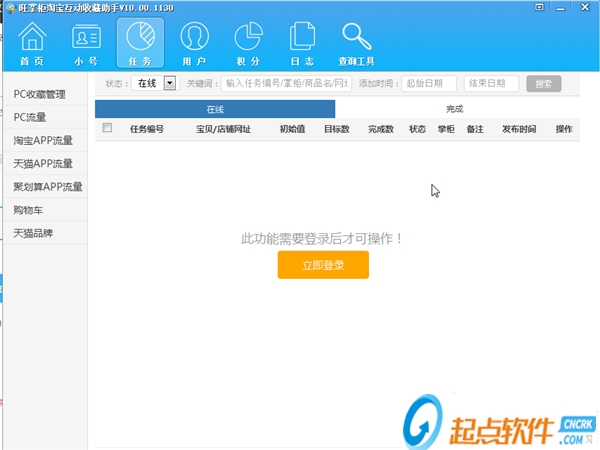Click the 目标数 column header
The height and width of the screenshot is (450, 600).
pos(337,129)
